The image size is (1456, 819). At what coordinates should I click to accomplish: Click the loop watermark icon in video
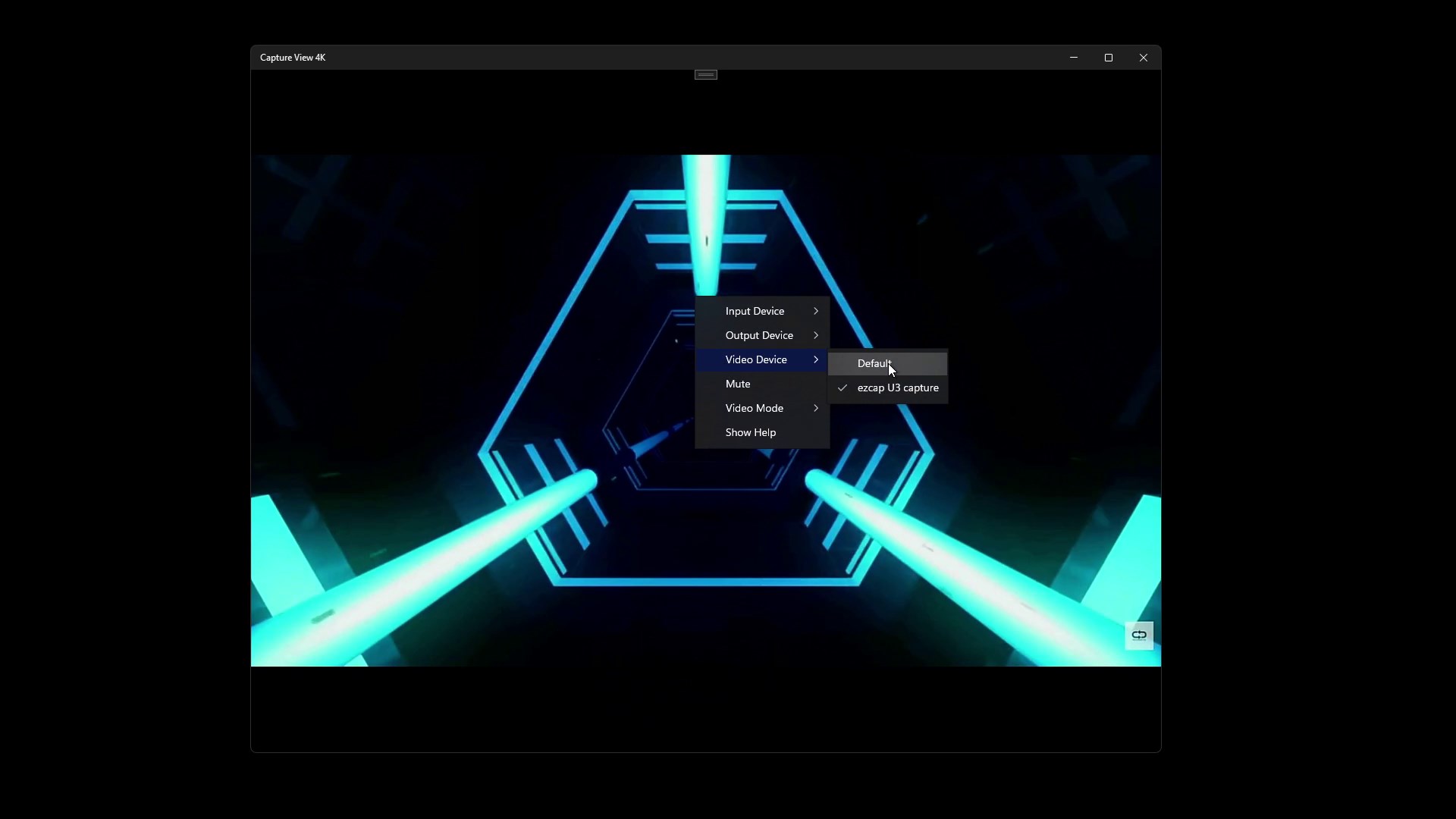[1138, 635]
